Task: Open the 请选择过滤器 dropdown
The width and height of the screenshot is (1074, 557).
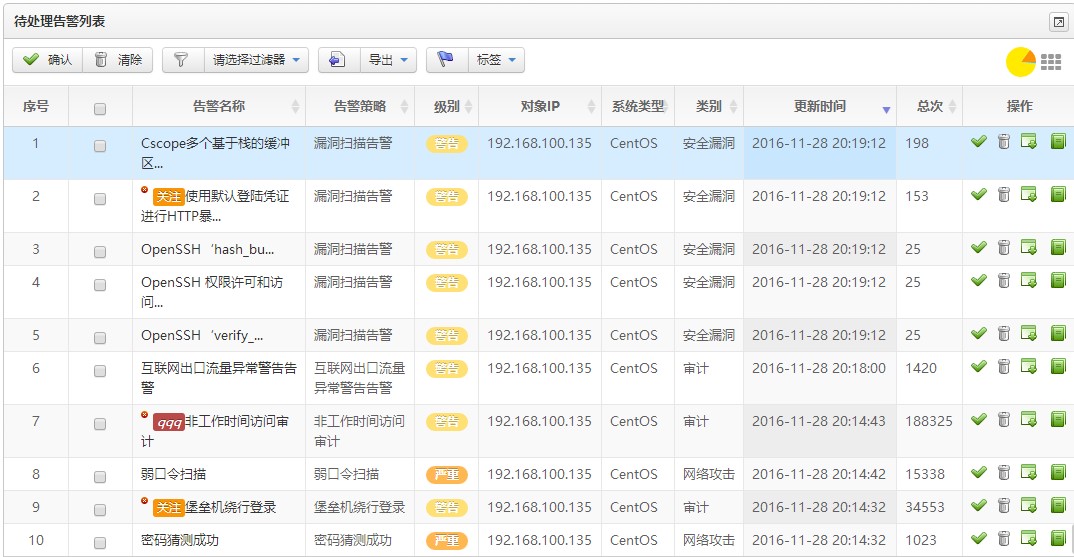Action: point(256,60)
